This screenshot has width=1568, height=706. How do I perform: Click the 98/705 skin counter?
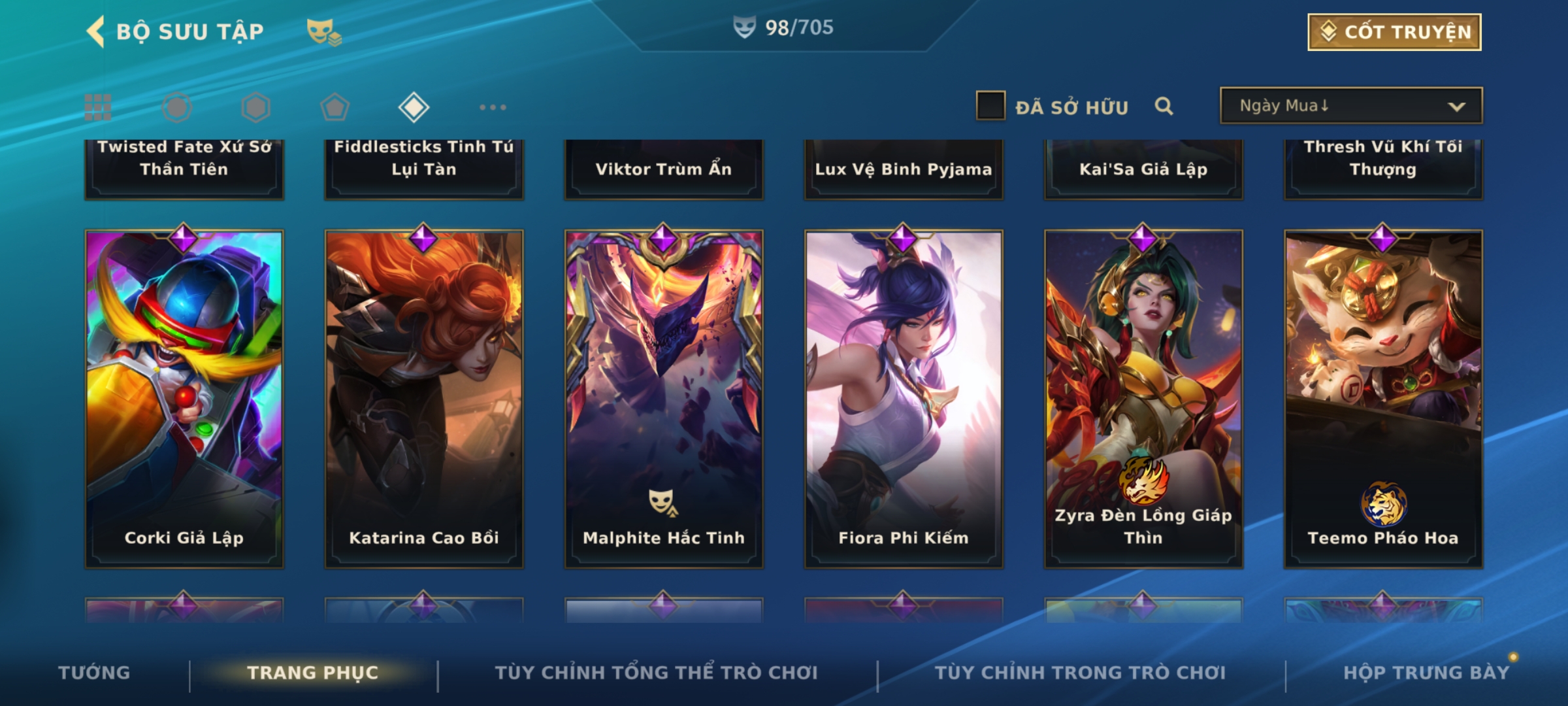[783, 27]
